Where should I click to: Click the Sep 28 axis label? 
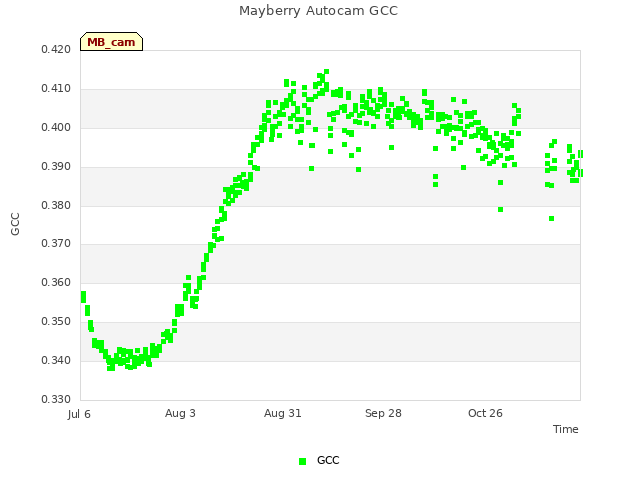pyautogui.click(x=383, y=413)
